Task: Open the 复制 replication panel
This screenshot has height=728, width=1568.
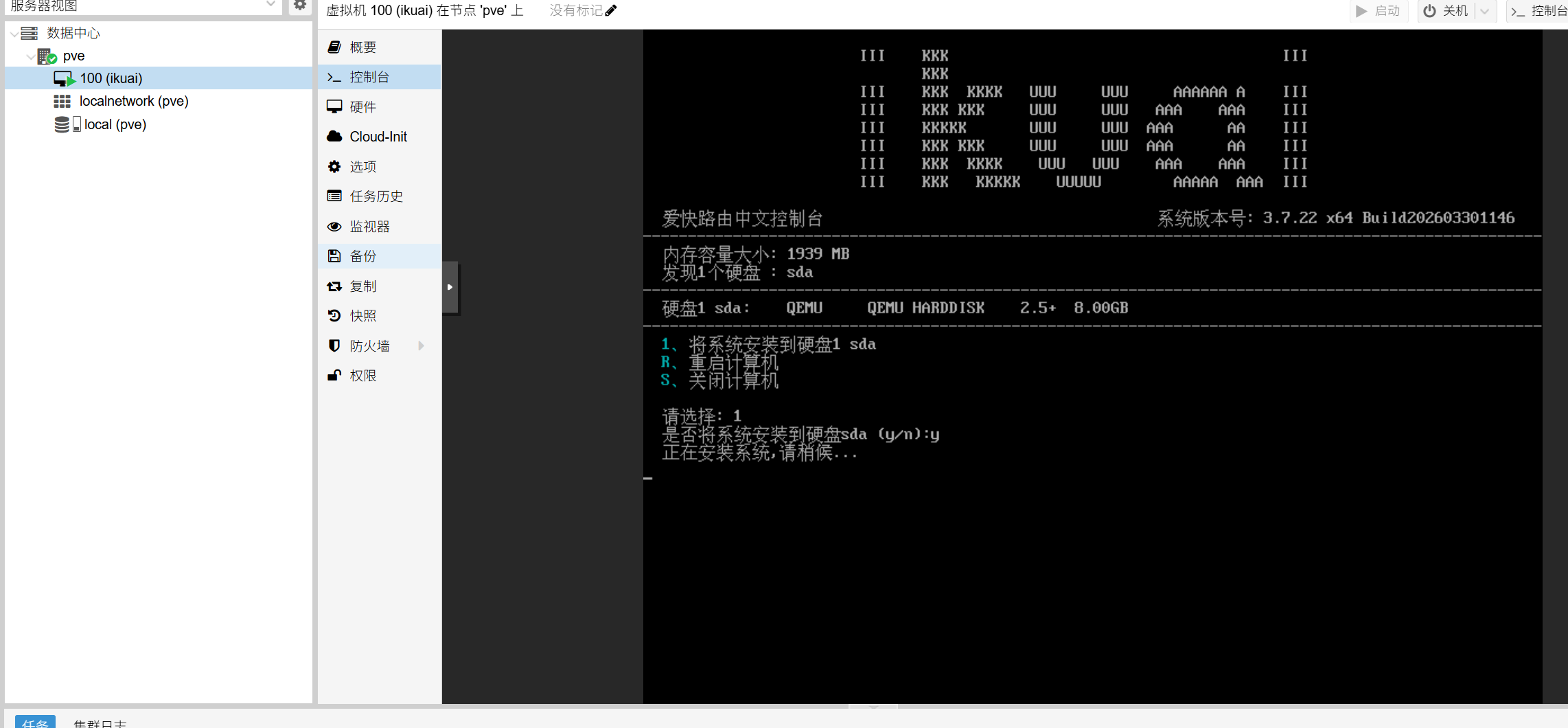Action: point(362,286)
